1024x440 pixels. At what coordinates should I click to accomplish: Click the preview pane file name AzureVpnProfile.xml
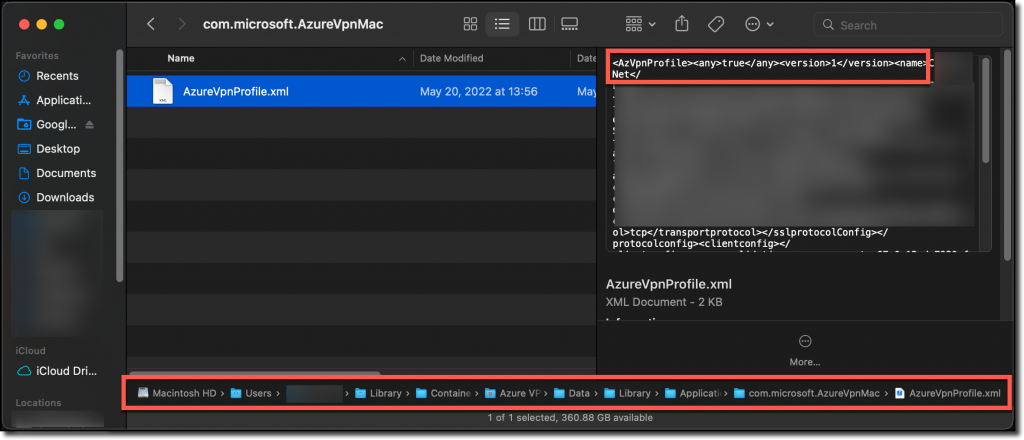pyautogui.click(x=669, y=284)
